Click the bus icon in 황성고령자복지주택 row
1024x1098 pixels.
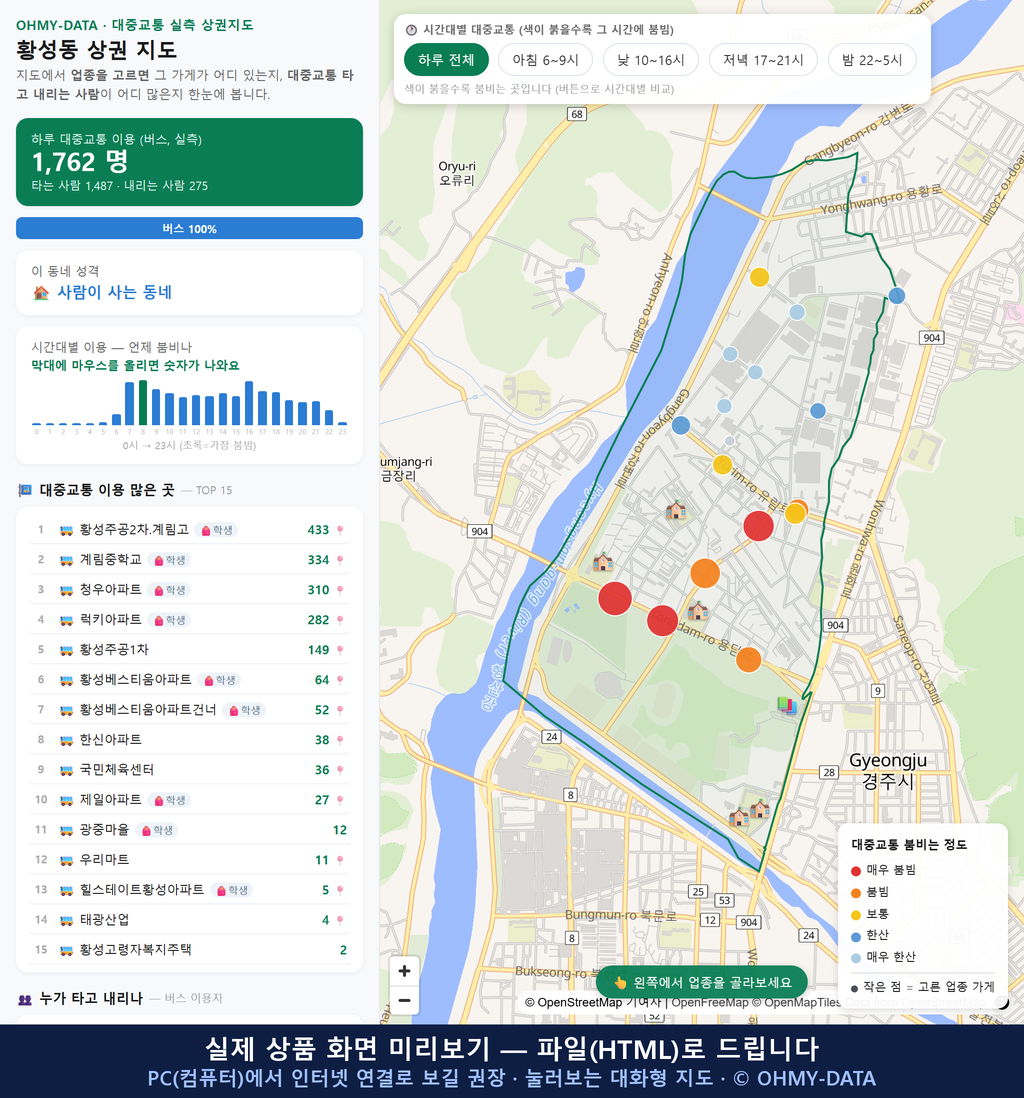click(x=67, y=950)
